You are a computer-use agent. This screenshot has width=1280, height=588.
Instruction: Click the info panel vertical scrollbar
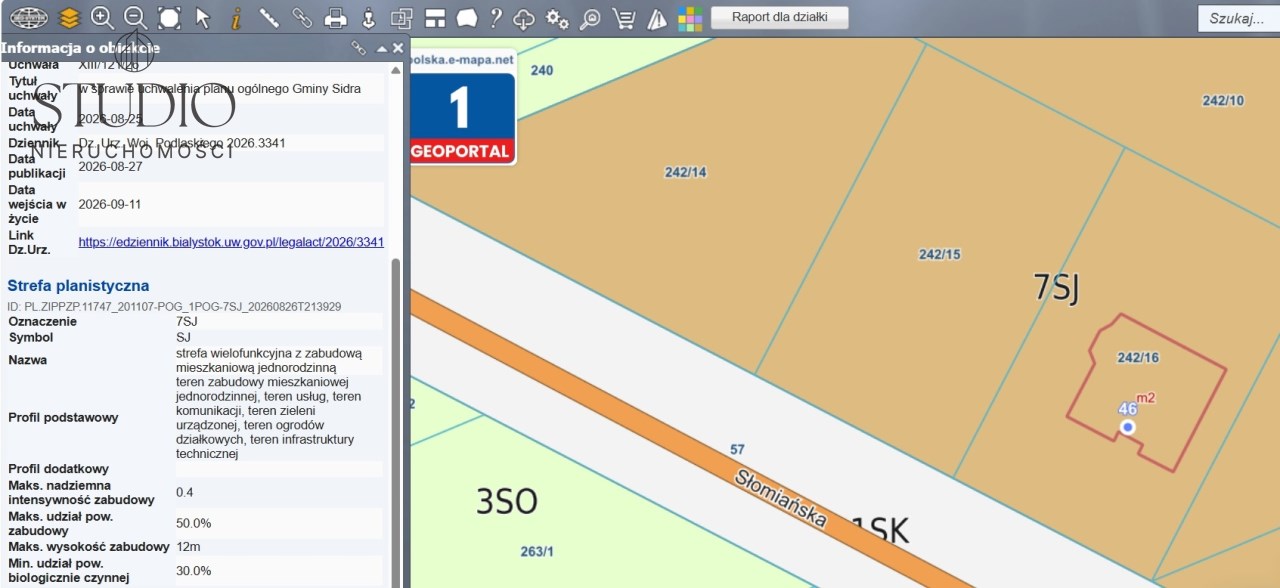[x=395, y=420]
